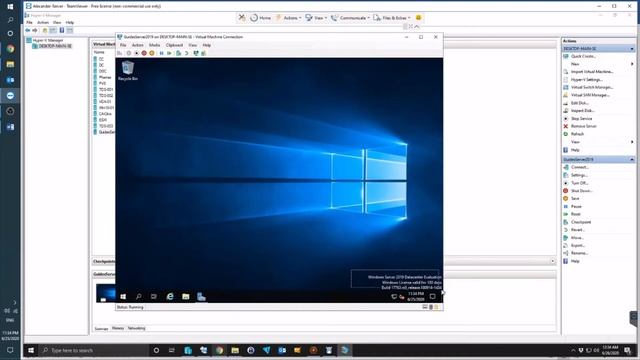The image size is (640, 360).
Task: Switch to the Summary tab in details pane
Action: 101,329
